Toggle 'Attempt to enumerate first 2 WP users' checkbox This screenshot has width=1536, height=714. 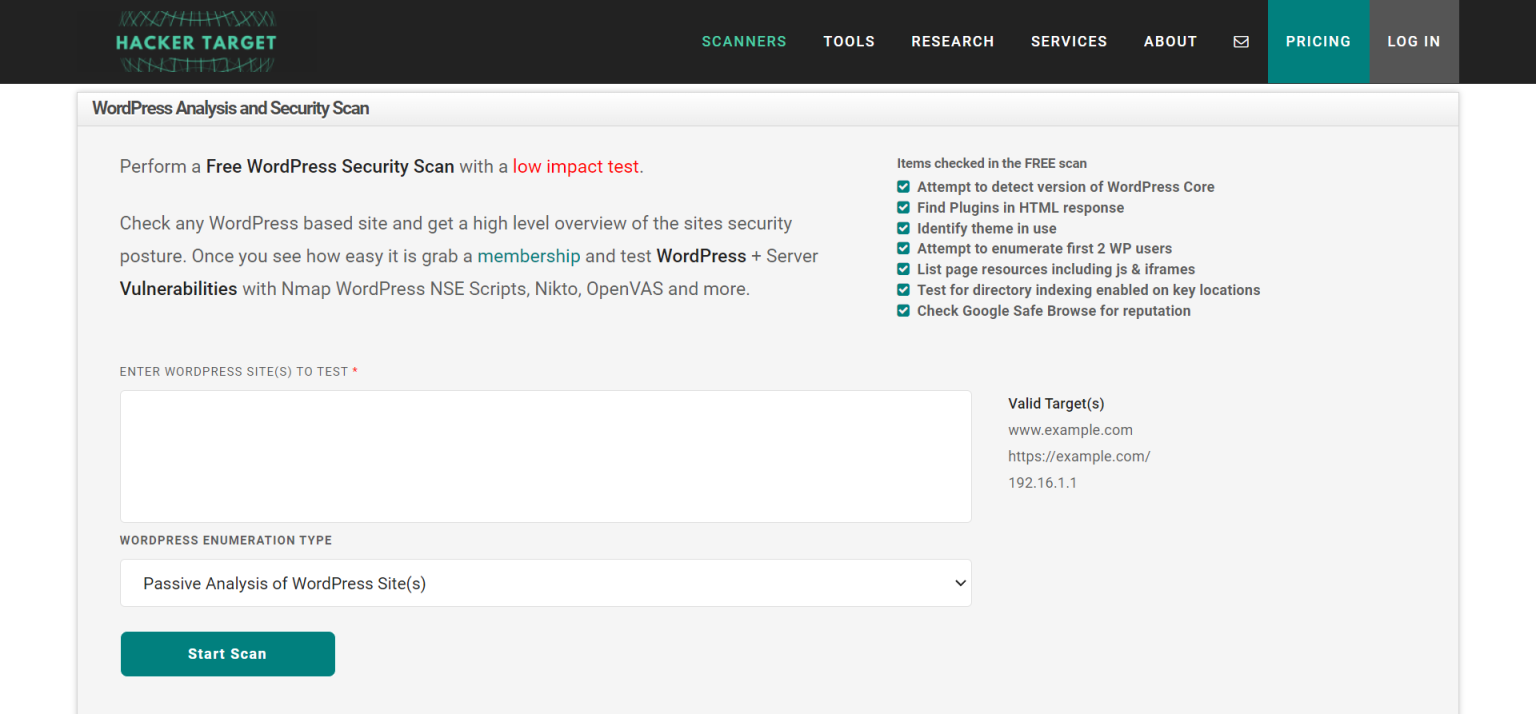click(x=903, y=248)
